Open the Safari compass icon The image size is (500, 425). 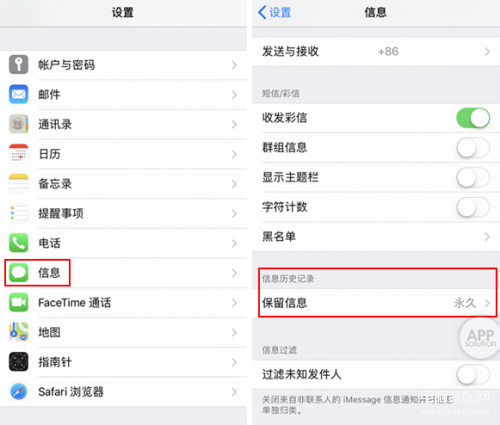[18, 391]
